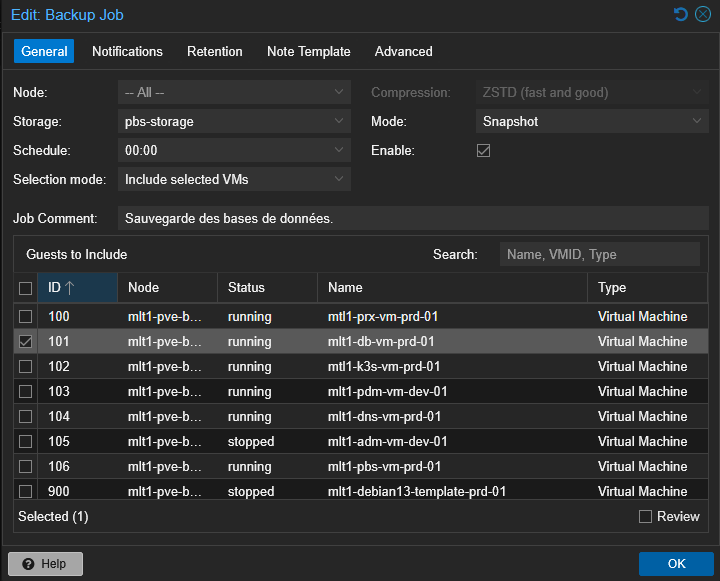Click the name mtl1-prx-vm-prd-01
Viewport: 720px width, 581px height.
383,316
